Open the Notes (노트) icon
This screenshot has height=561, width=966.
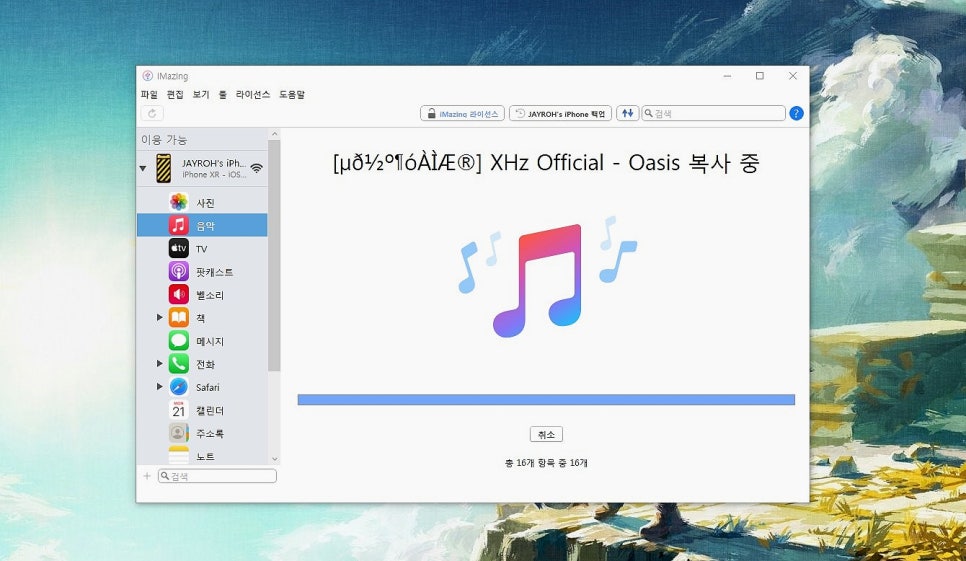(179, 455)
